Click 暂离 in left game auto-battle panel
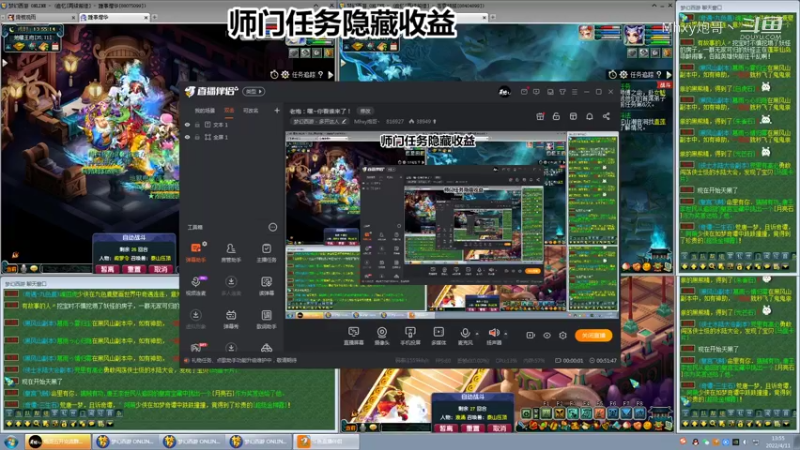 107,269
